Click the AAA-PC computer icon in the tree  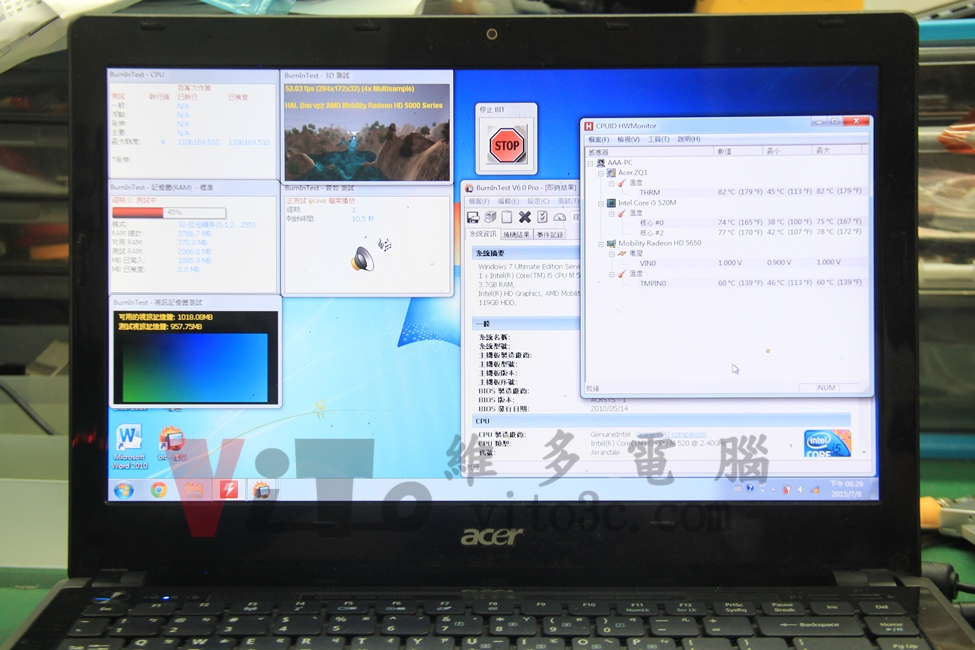[x=601, y=162]
